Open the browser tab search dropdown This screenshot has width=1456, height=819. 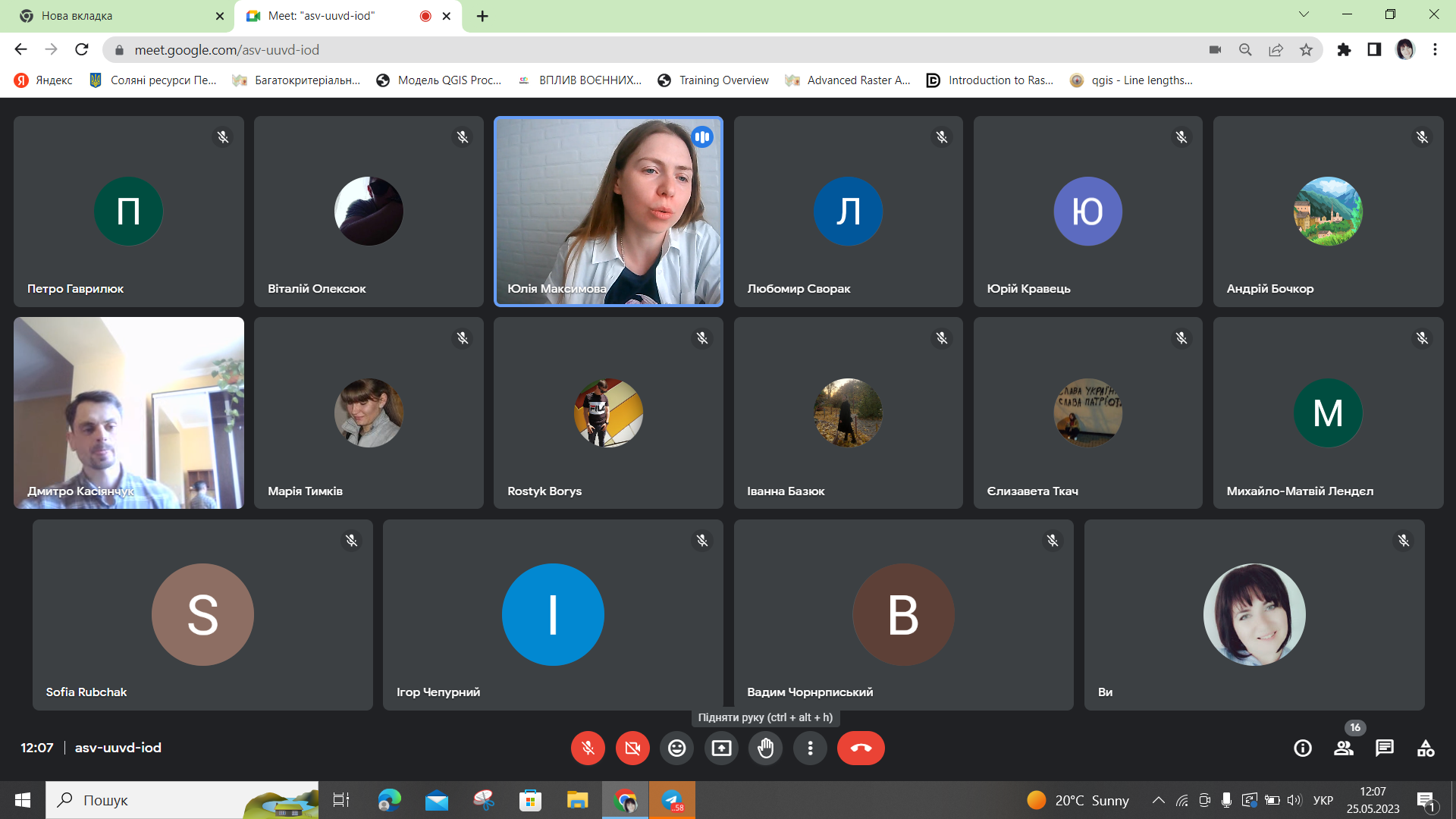coord(1304,14)
